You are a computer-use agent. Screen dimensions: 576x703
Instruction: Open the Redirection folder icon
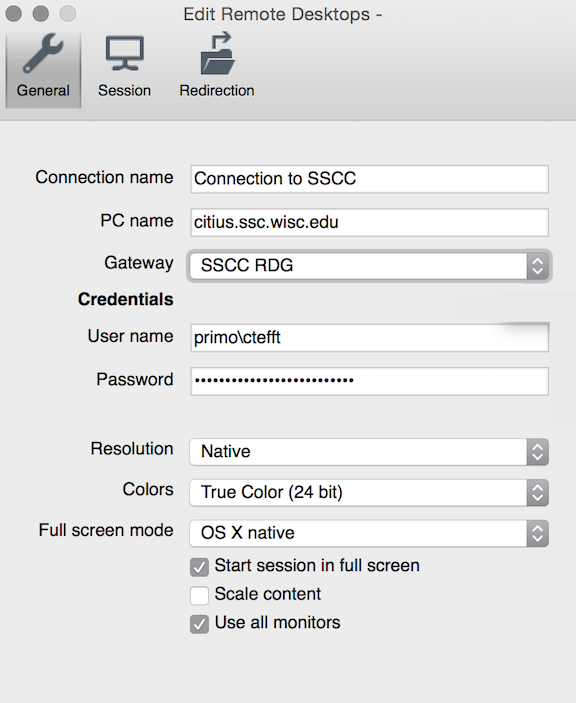pos(217,53)
